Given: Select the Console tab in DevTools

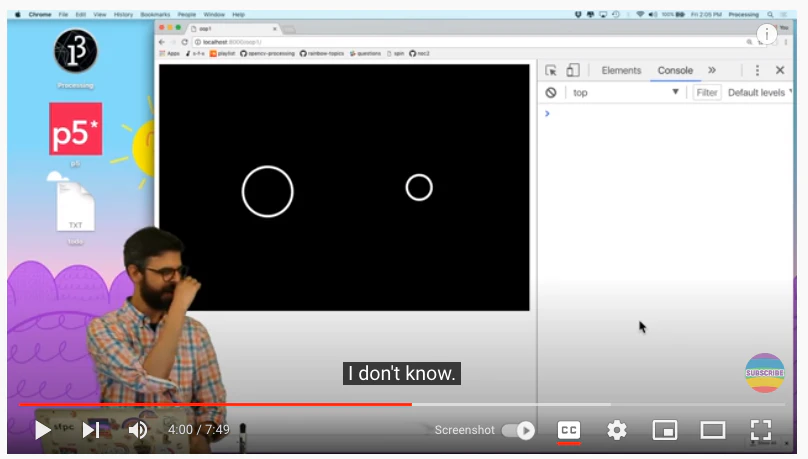Looking at the screenshot, I should [x=675, y=71].
